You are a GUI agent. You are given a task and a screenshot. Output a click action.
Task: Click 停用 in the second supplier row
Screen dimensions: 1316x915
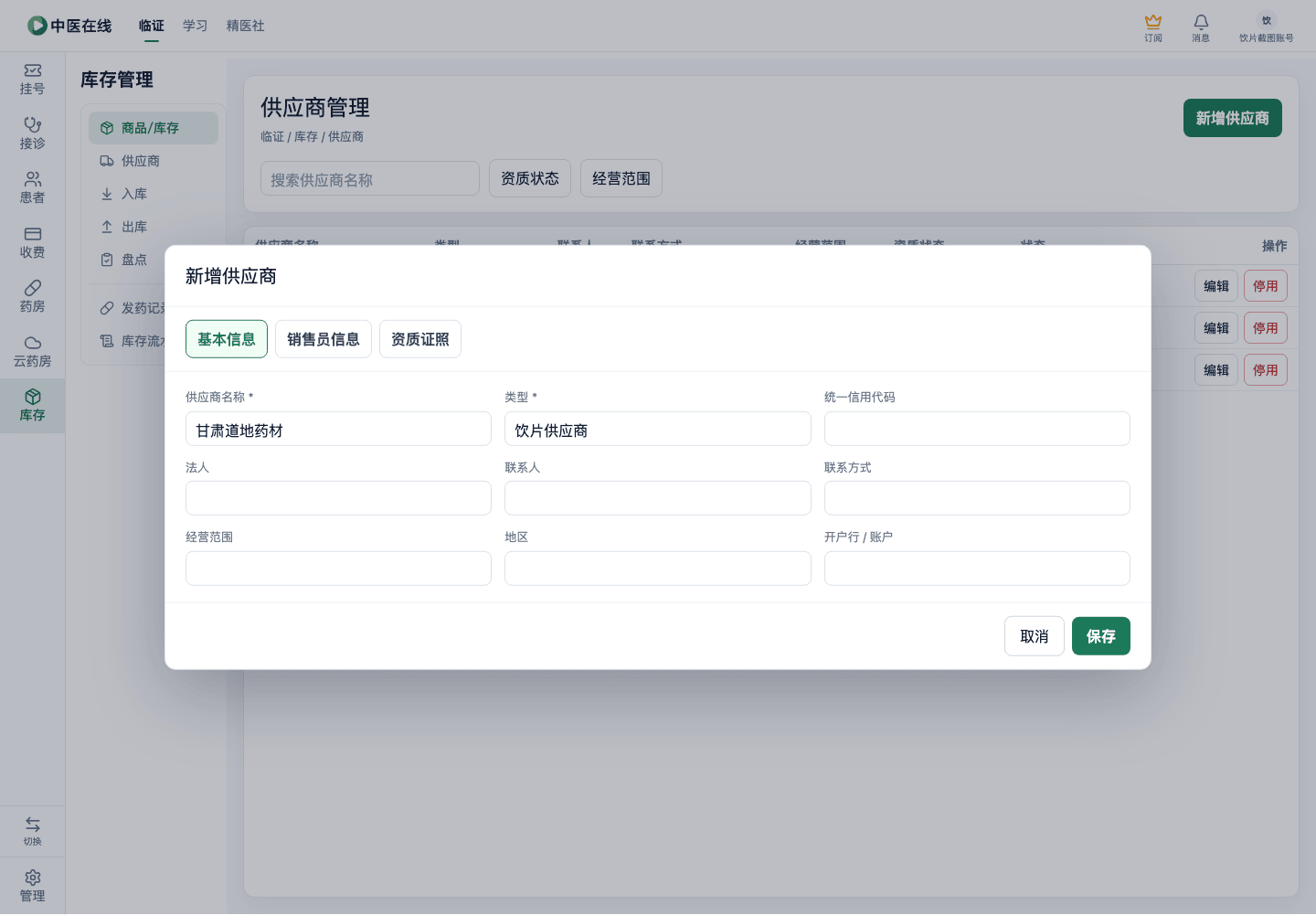(1266, 328)
